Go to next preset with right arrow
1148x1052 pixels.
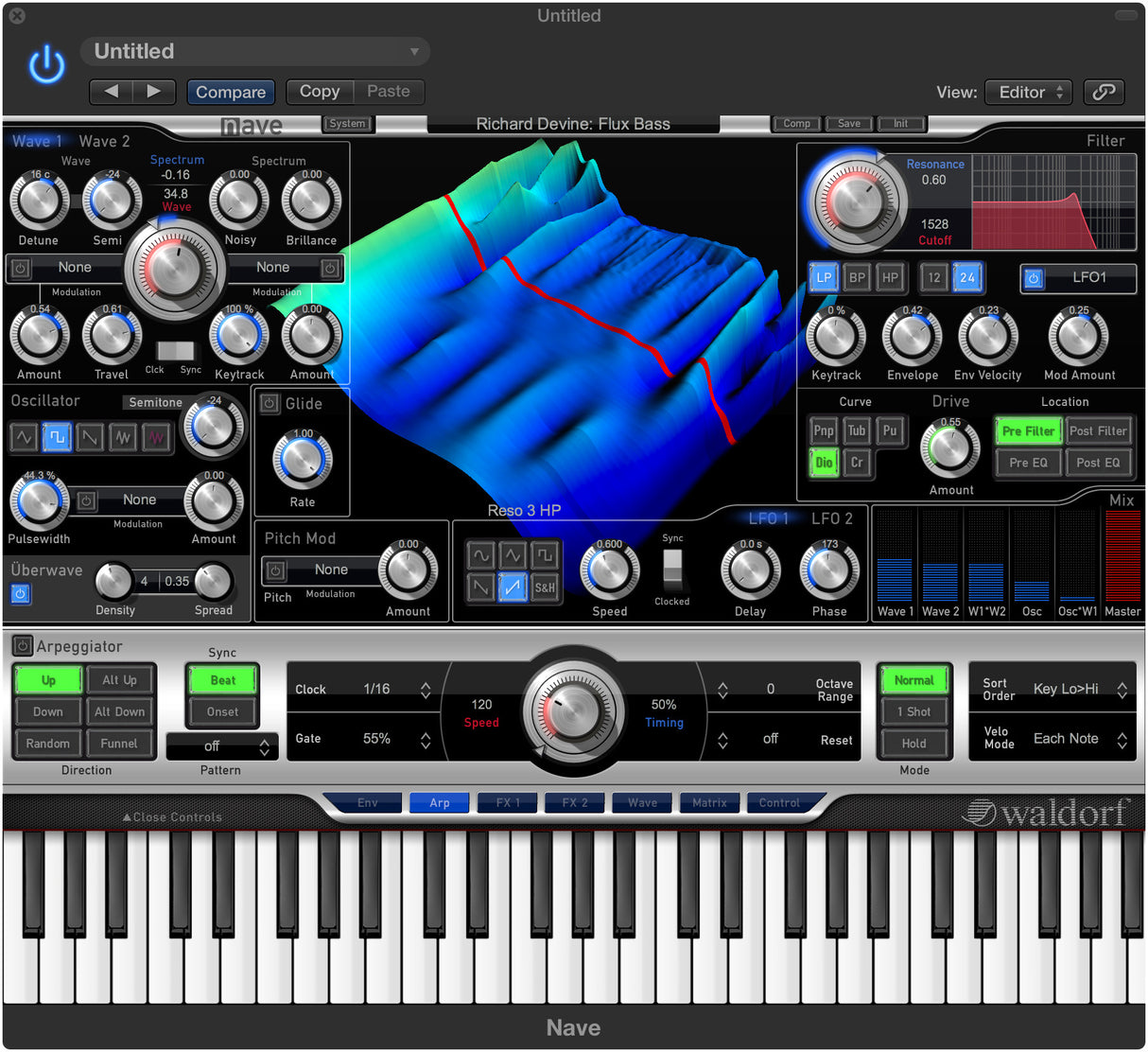click(x=153, y=92)
